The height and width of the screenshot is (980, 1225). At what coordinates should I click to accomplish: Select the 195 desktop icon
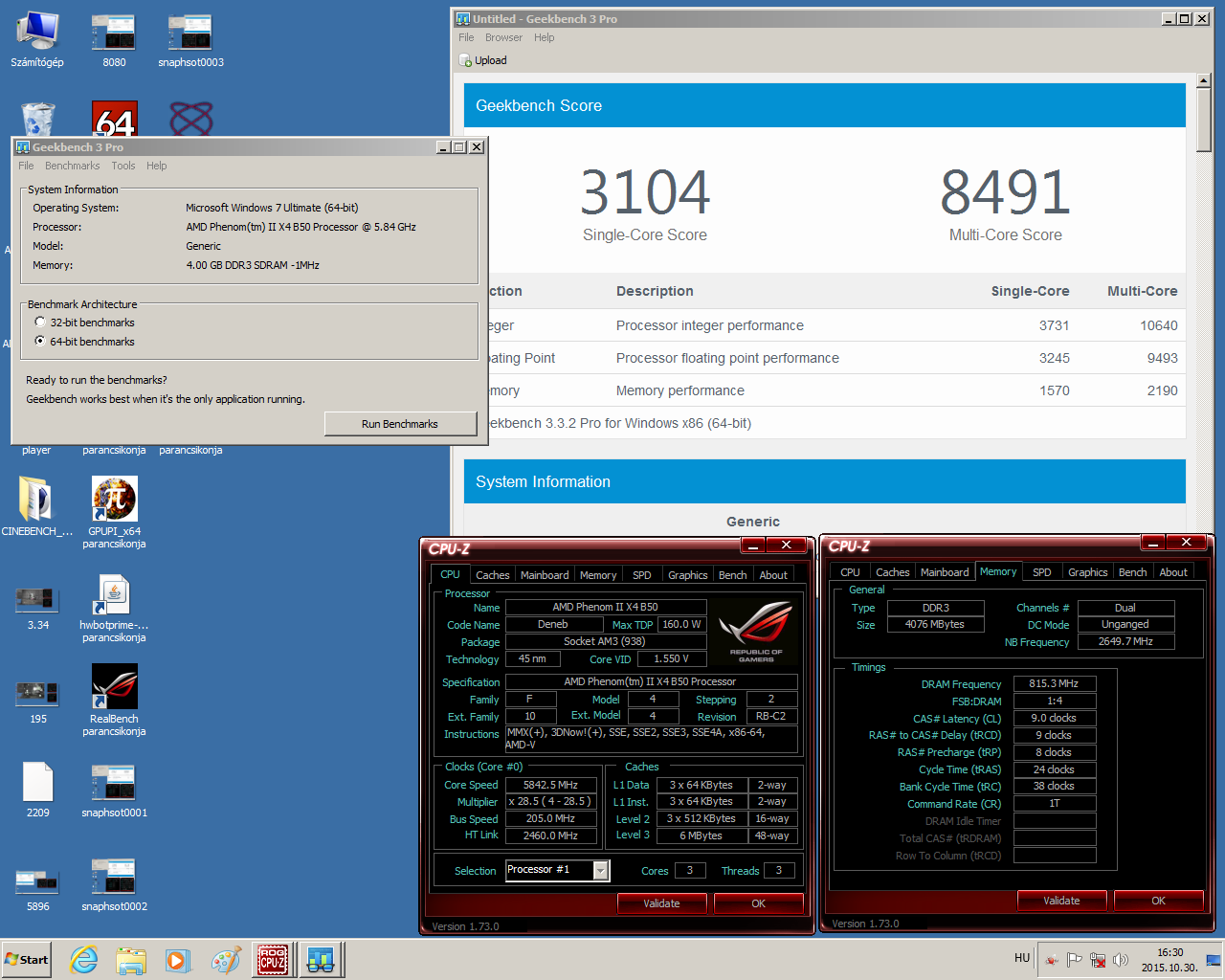37,702
